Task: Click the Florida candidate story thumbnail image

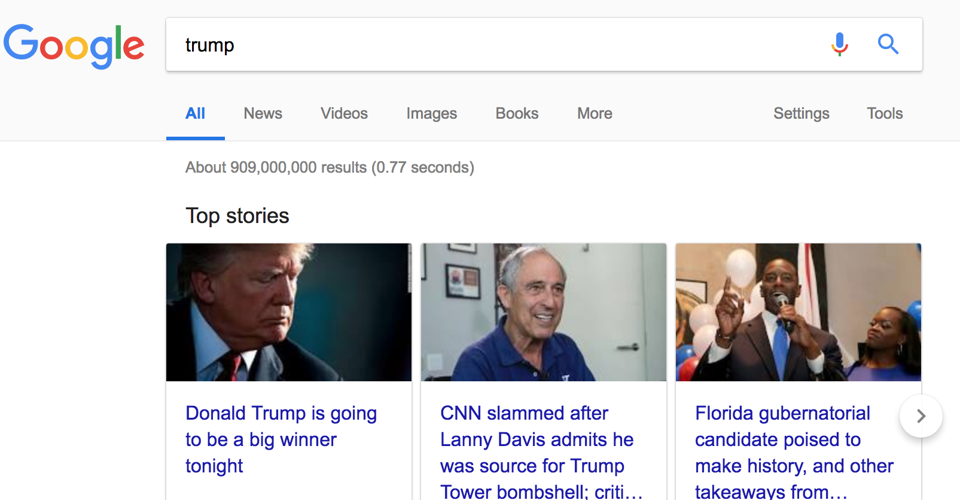Action: [798, 312]
